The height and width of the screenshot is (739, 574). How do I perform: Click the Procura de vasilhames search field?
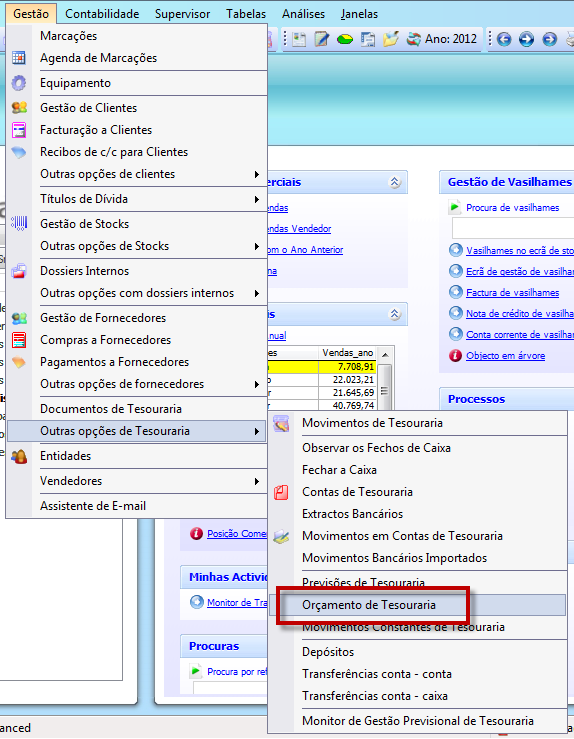[513, 228]
